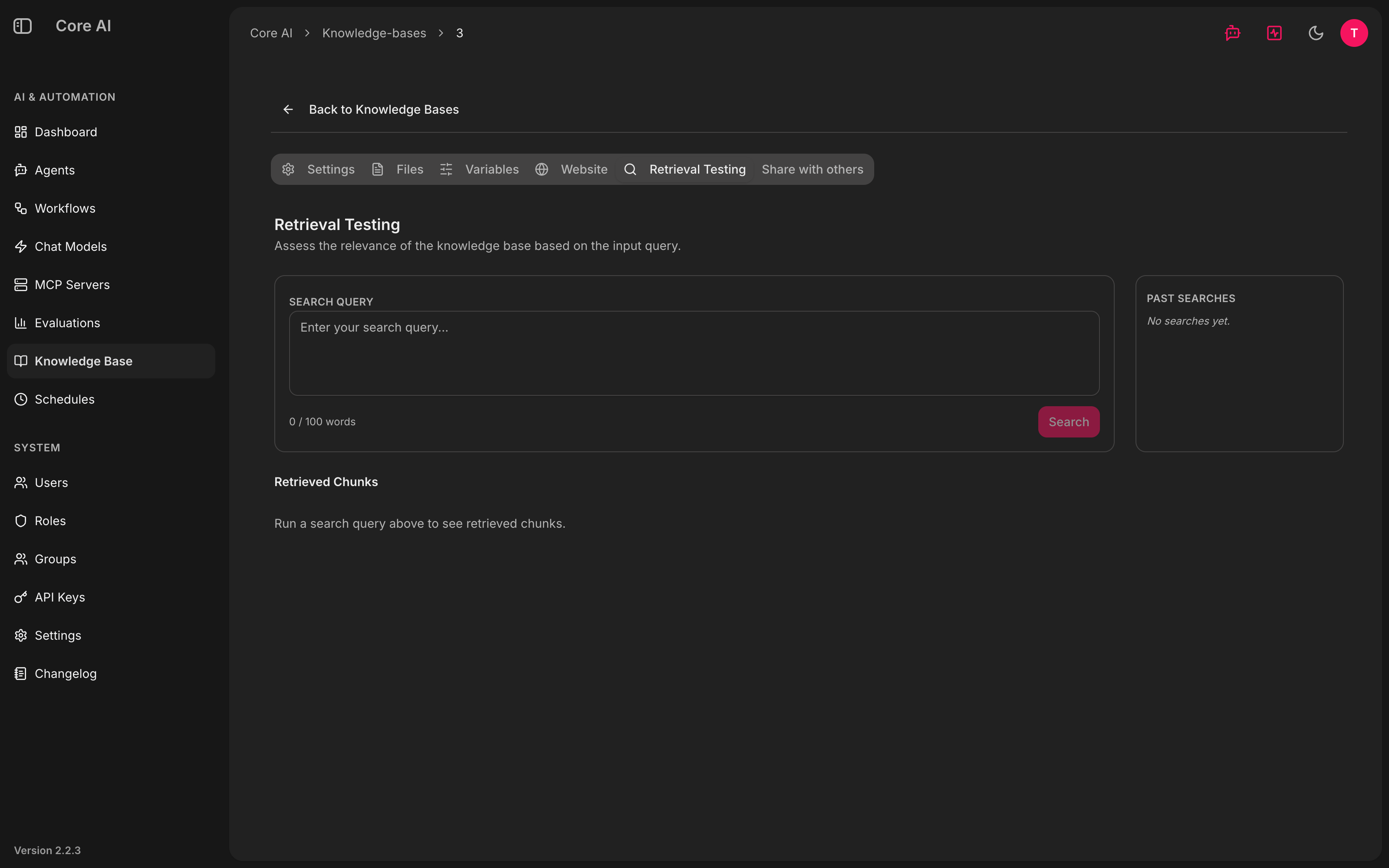Viewport: 1389px width, 868px height.
Task: Click the Dashboard grid icon in the sidebar
Action: click(x=21, y=132)
